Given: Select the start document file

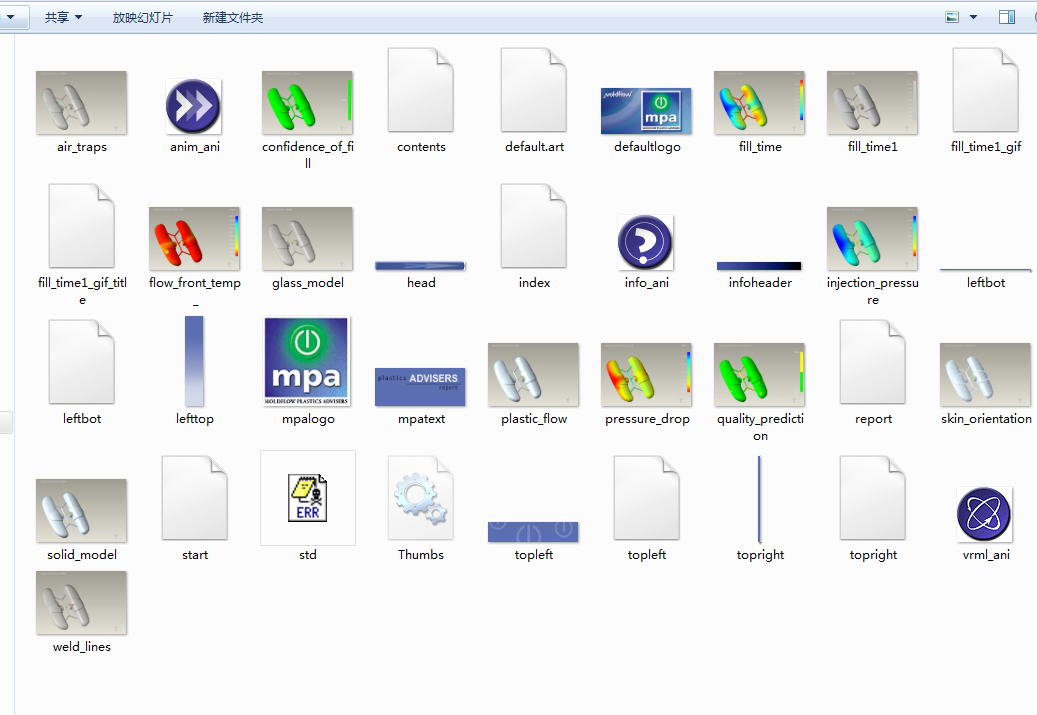Looking at the screenshot, I should click(194, 498).
